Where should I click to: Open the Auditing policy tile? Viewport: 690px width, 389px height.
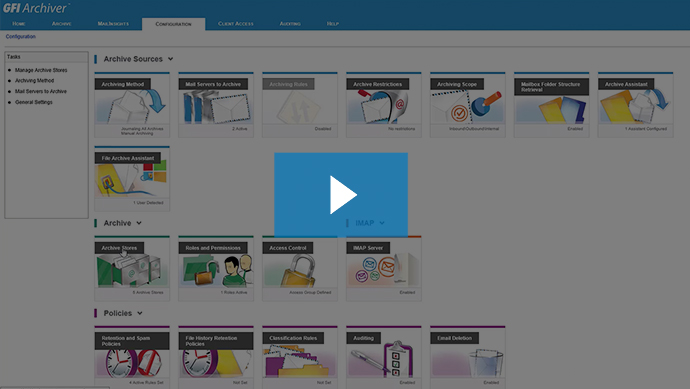(x=384, y=357)
